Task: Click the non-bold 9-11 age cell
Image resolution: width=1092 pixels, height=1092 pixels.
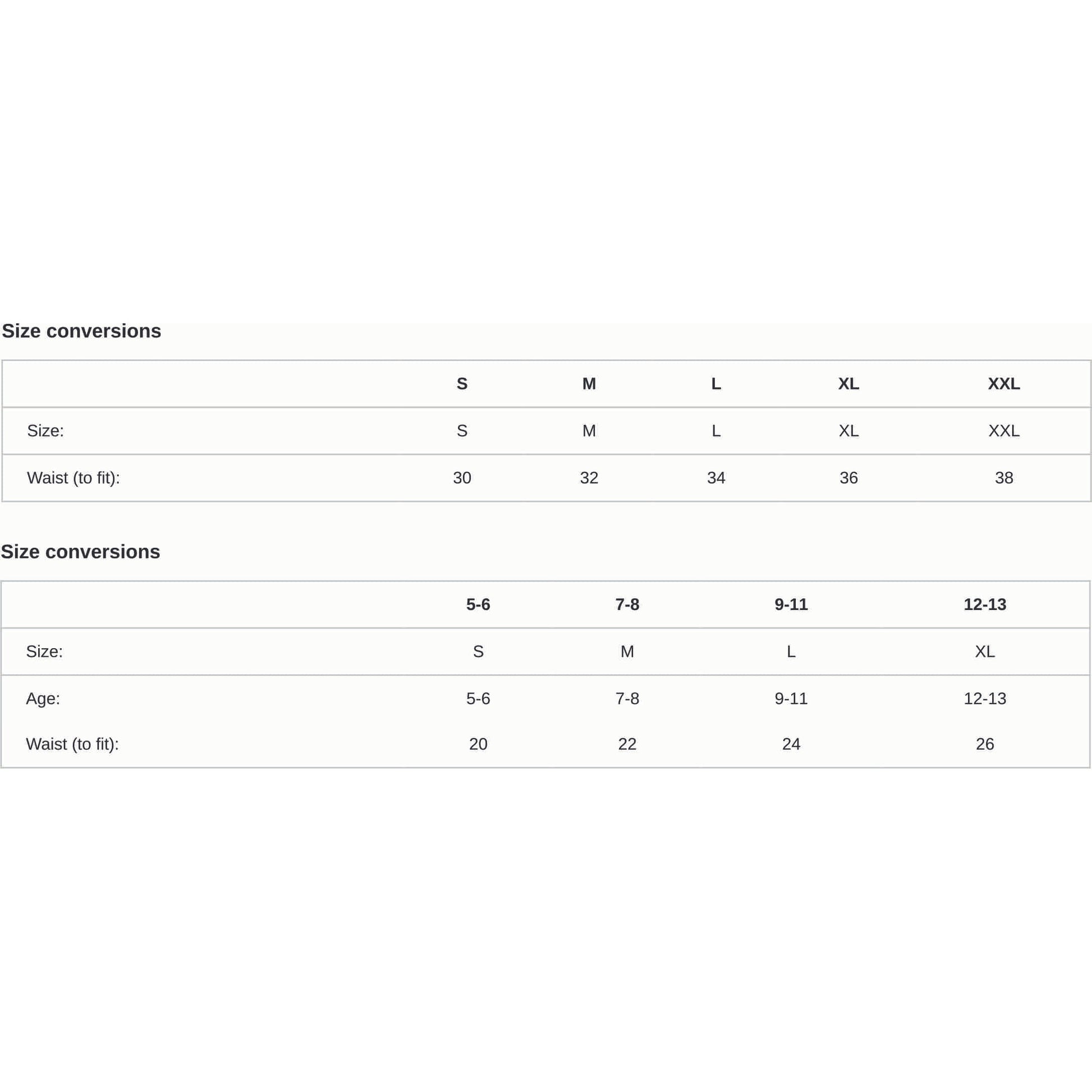Action: click(x=791, y=699)
